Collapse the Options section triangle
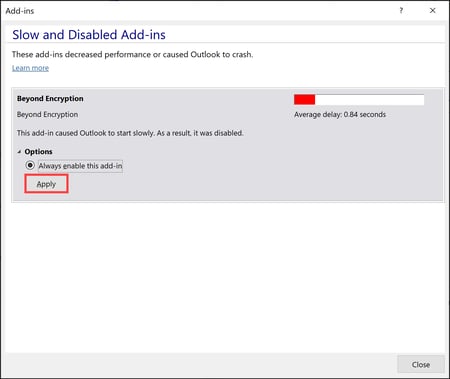The height and width of the screenshot is (379, 450). pos(19,152)
